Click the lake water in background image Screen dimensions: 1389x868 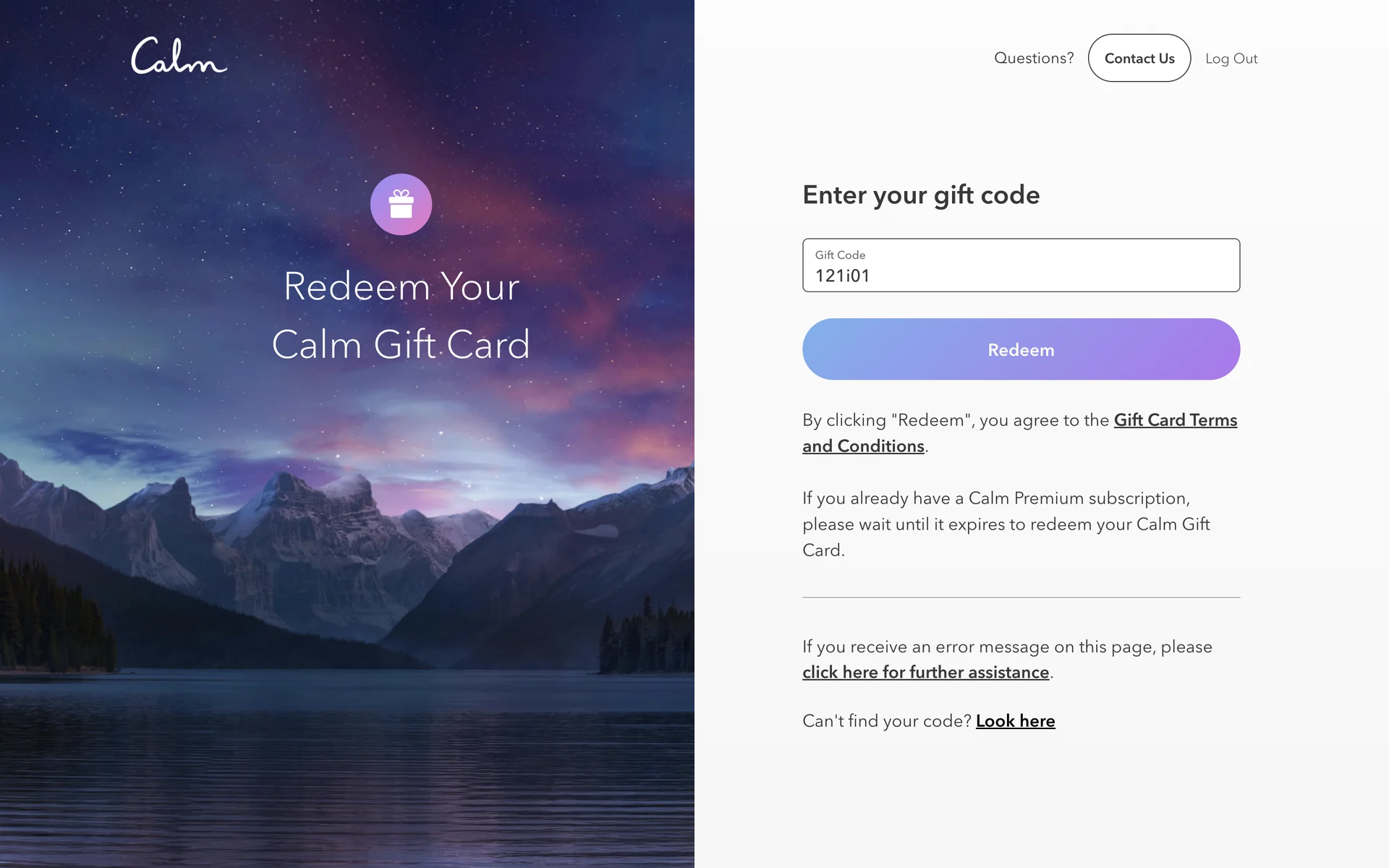[x=347, y=767]
